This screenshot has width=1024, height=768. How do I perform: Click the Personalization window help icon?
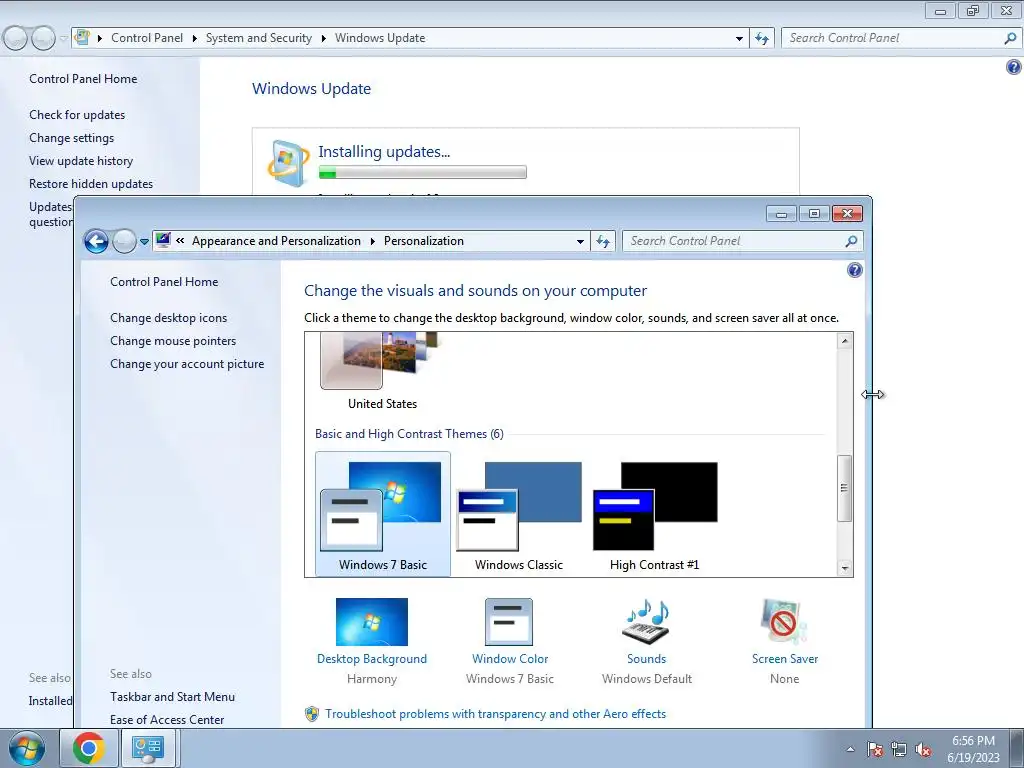pos(854,270)
